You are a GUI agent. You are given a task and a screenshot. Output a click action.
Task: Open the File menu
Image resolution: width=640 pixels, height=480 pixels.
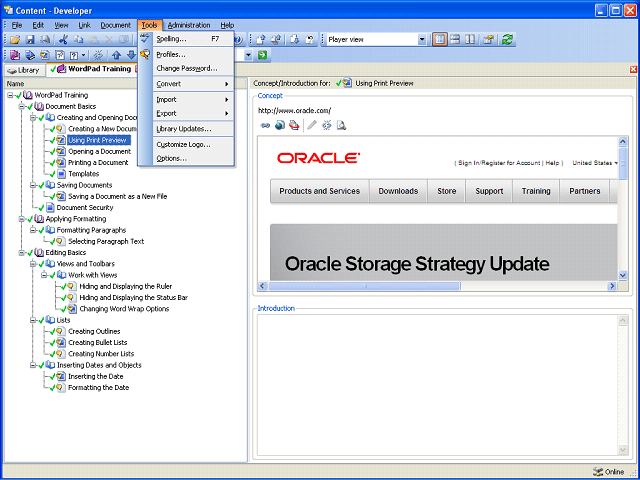coord(17,25)
